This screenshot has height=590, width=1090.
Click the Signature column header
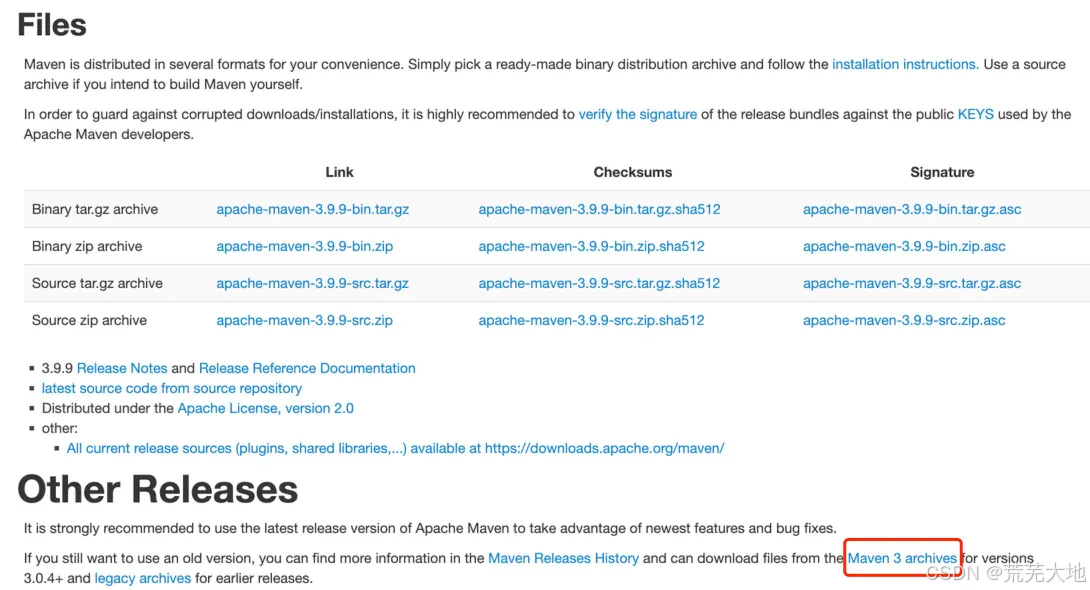coord(942,172)
